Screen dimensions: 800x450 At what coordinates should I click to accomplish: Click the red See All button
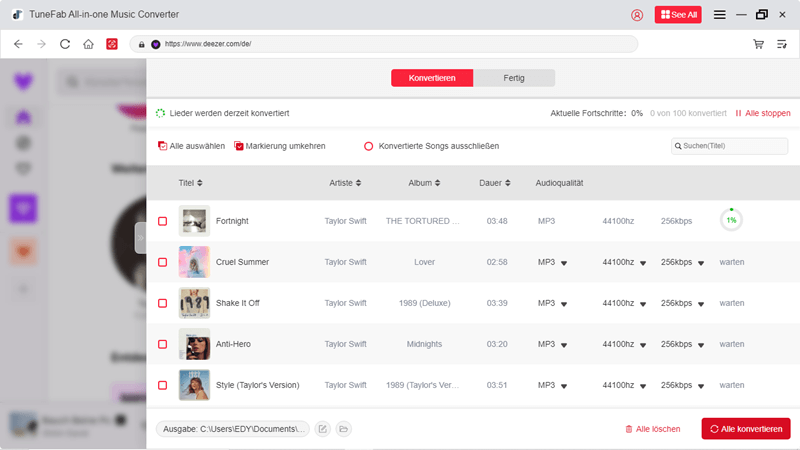(x=678, y=15)
